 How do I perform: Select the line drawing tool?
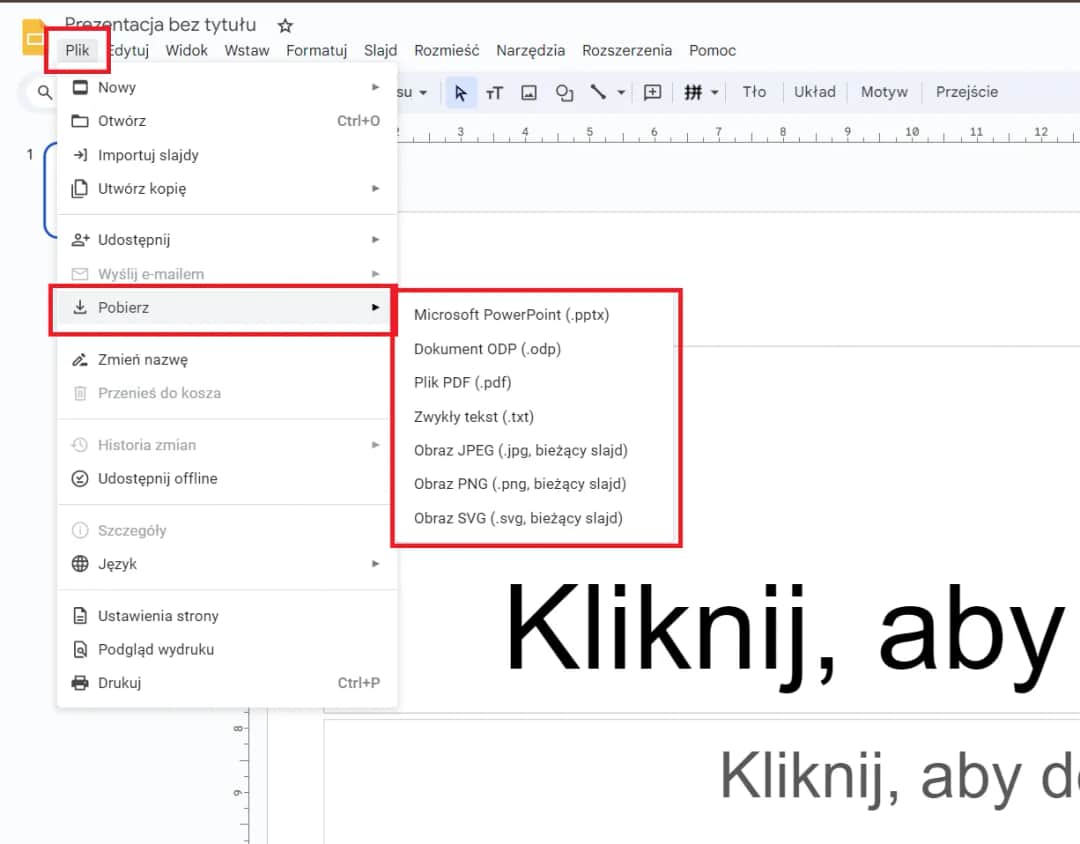click(x=598, y=92)
